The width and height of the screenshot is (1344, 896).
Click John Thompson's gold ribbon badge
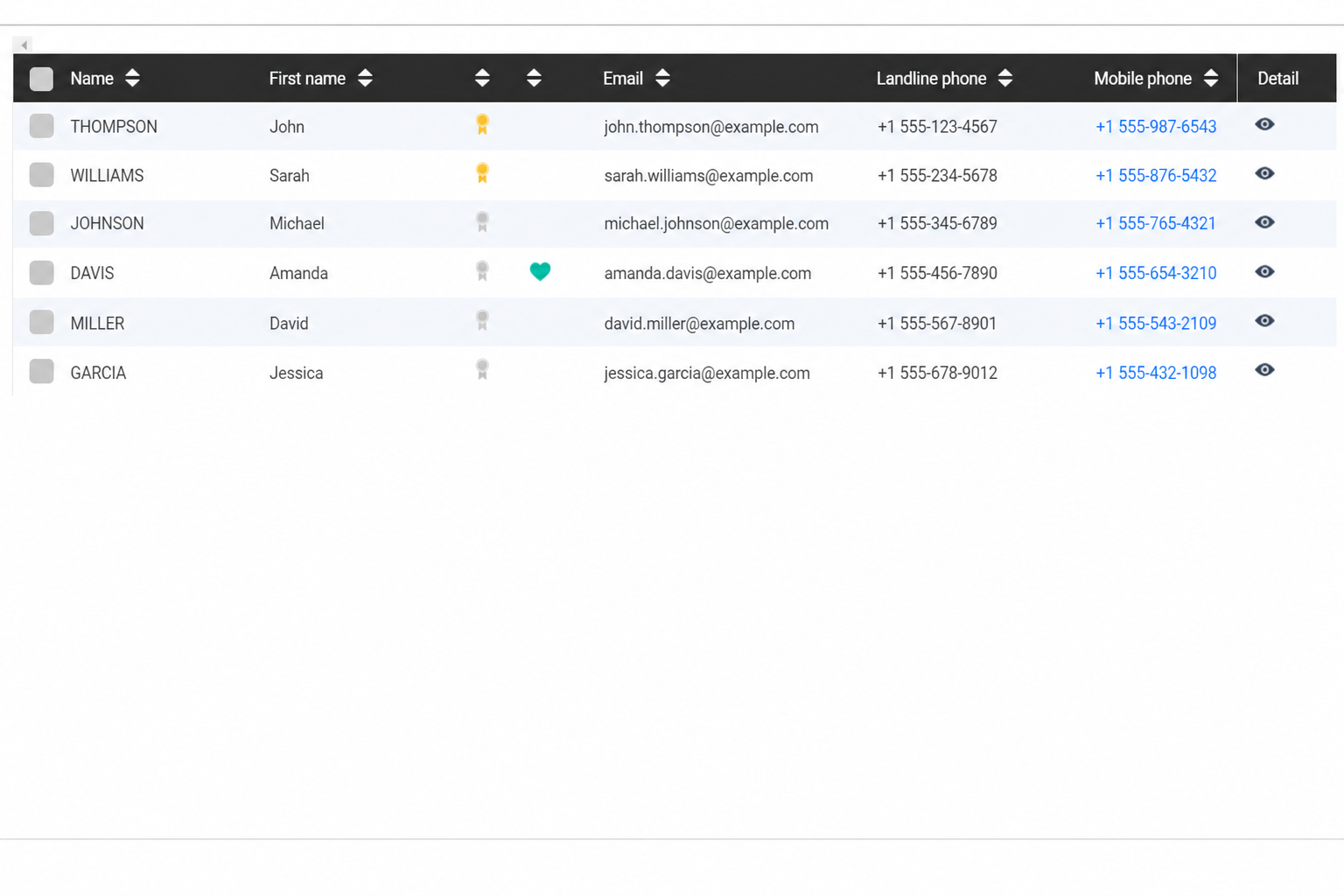(x=482, y=124)
